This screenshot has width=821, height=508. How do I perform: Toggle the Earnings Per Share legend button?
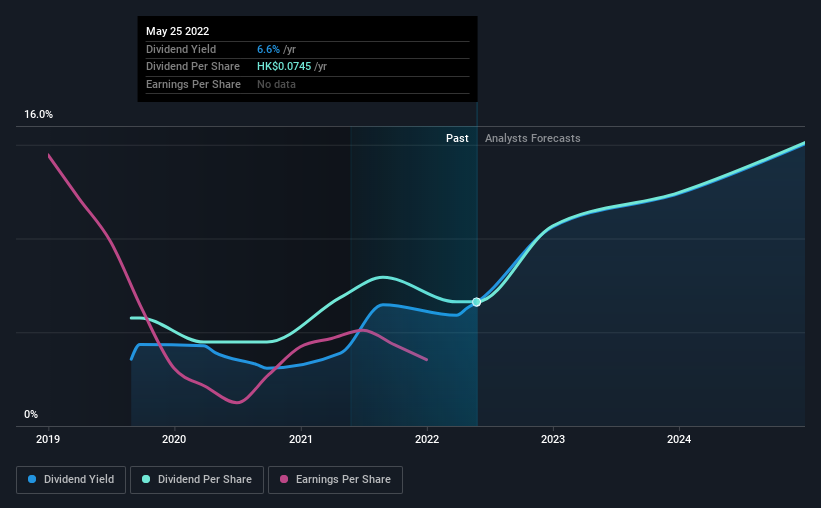335,480
